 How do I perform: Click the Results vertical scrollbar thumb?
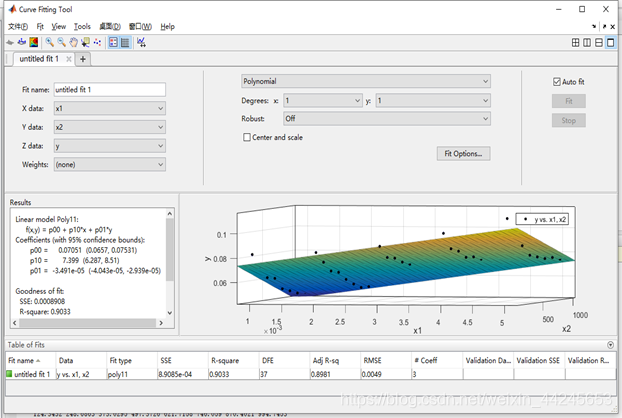pyautogui.click(x=170, y=249)
